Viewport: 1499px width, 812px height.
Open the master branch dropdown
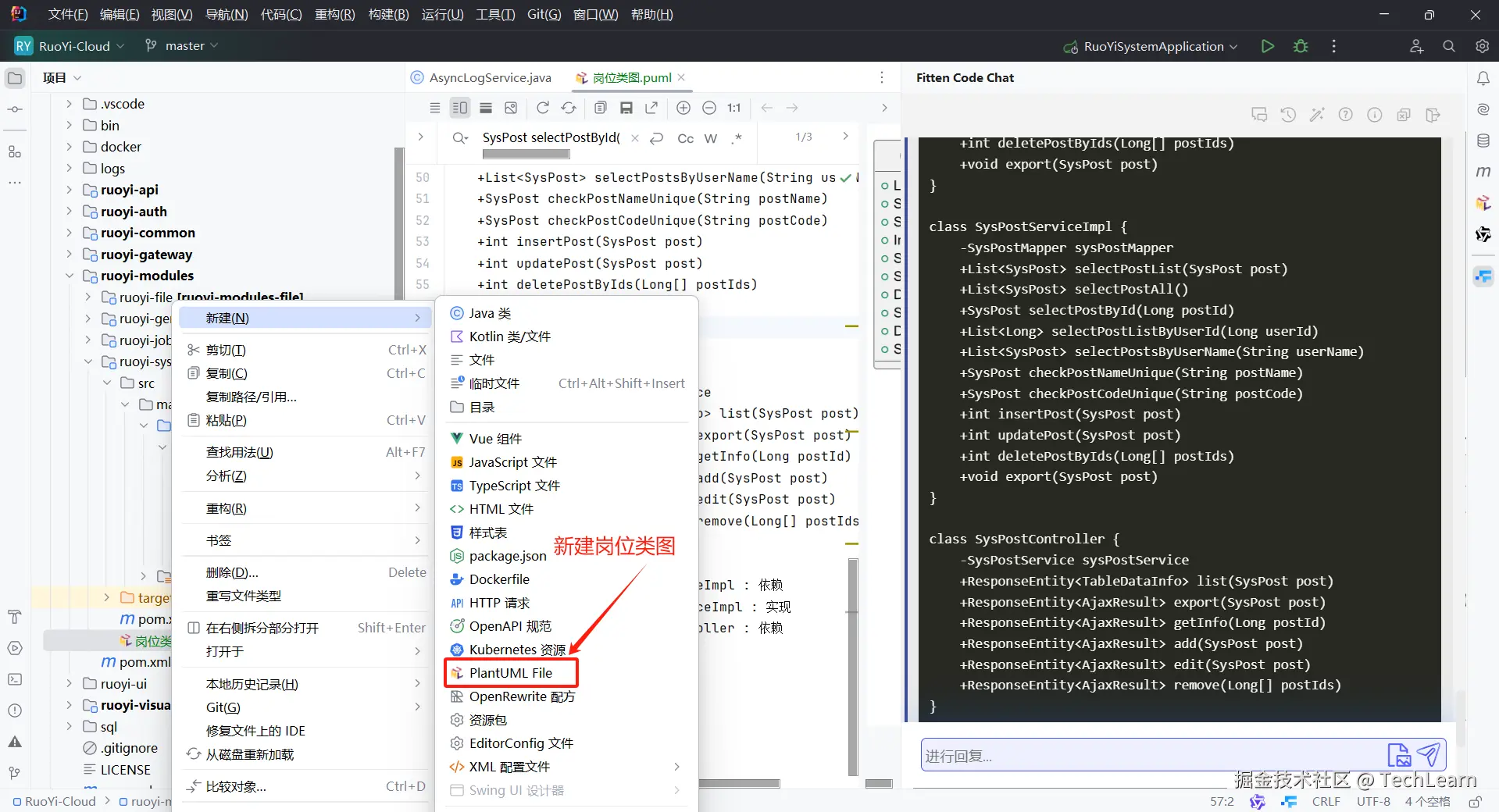(x=182, y=46)
